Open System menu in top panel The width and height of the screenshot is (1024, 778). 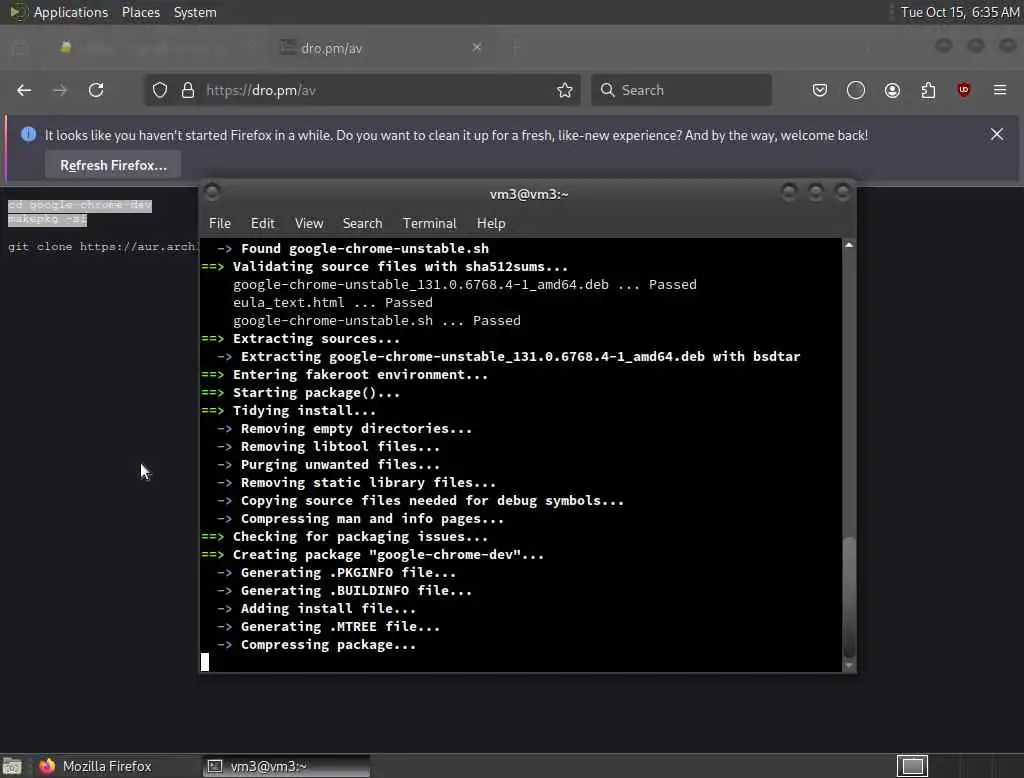point(195,12)
